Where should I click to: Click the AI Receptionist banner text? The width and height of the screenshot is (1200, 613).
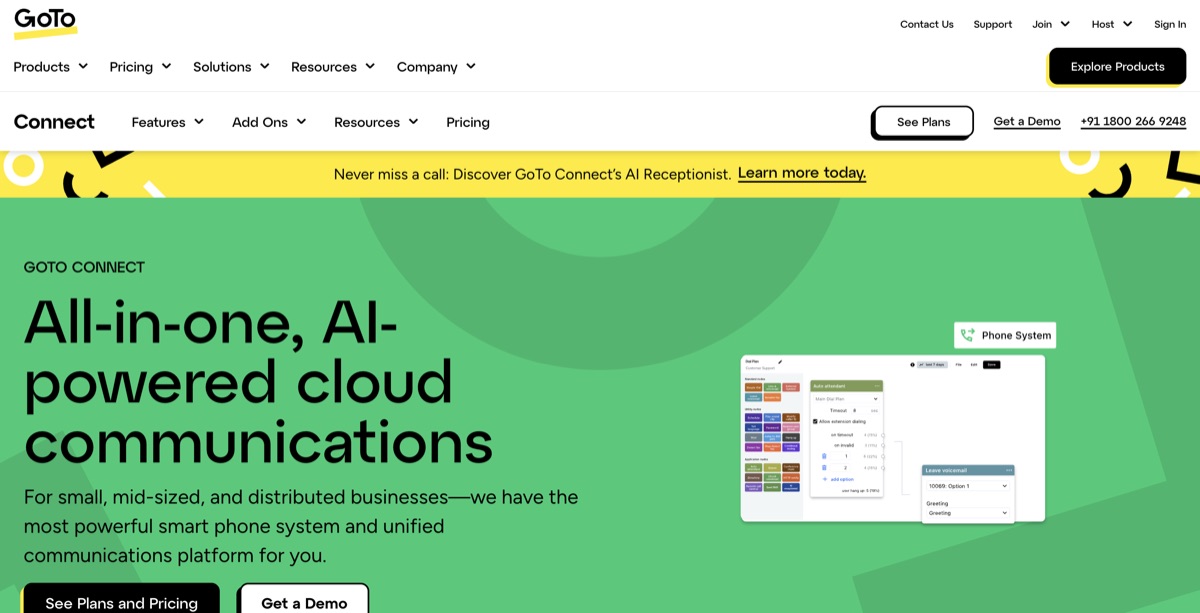(x=532, y=174)
